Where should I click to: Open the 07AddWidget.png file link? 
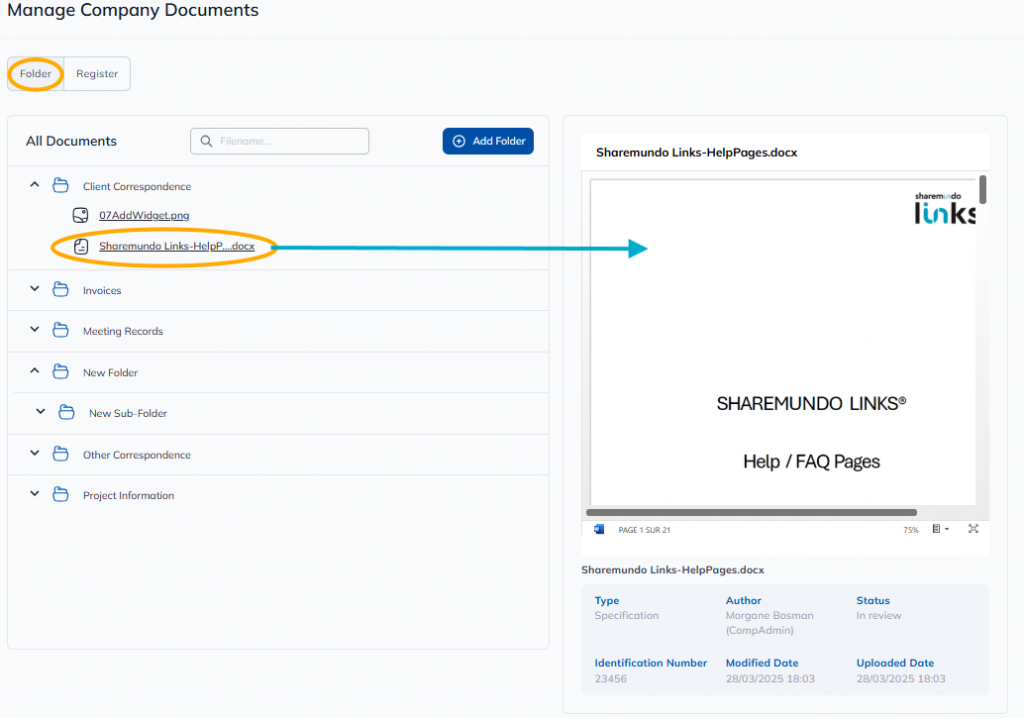coord(144,215)
